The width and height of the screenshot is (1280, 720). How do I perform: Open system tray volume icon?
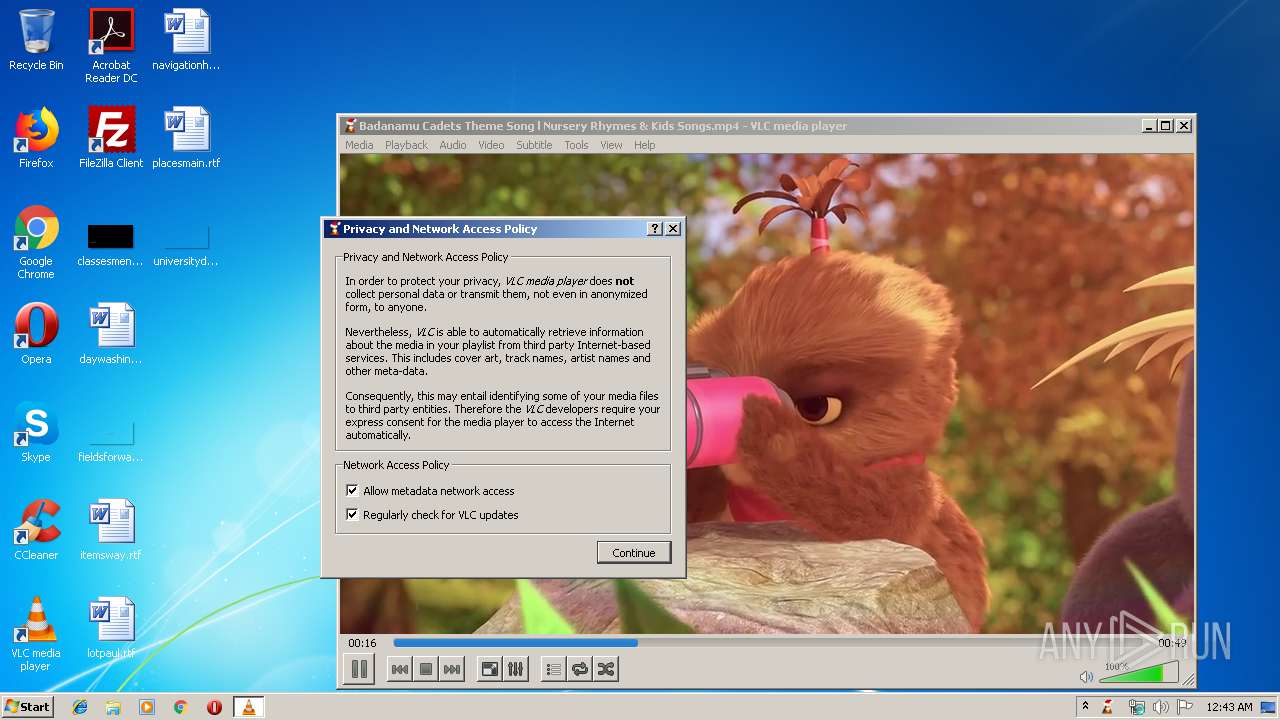[1160, 707]
